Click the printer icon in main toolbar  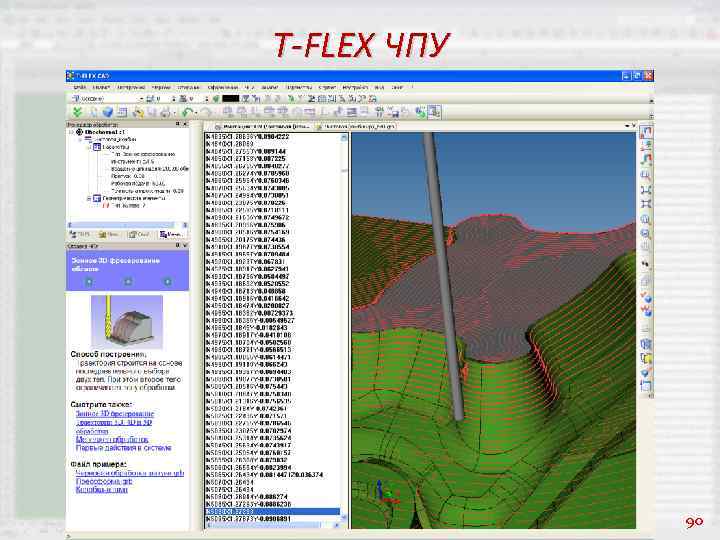(165, 112)
